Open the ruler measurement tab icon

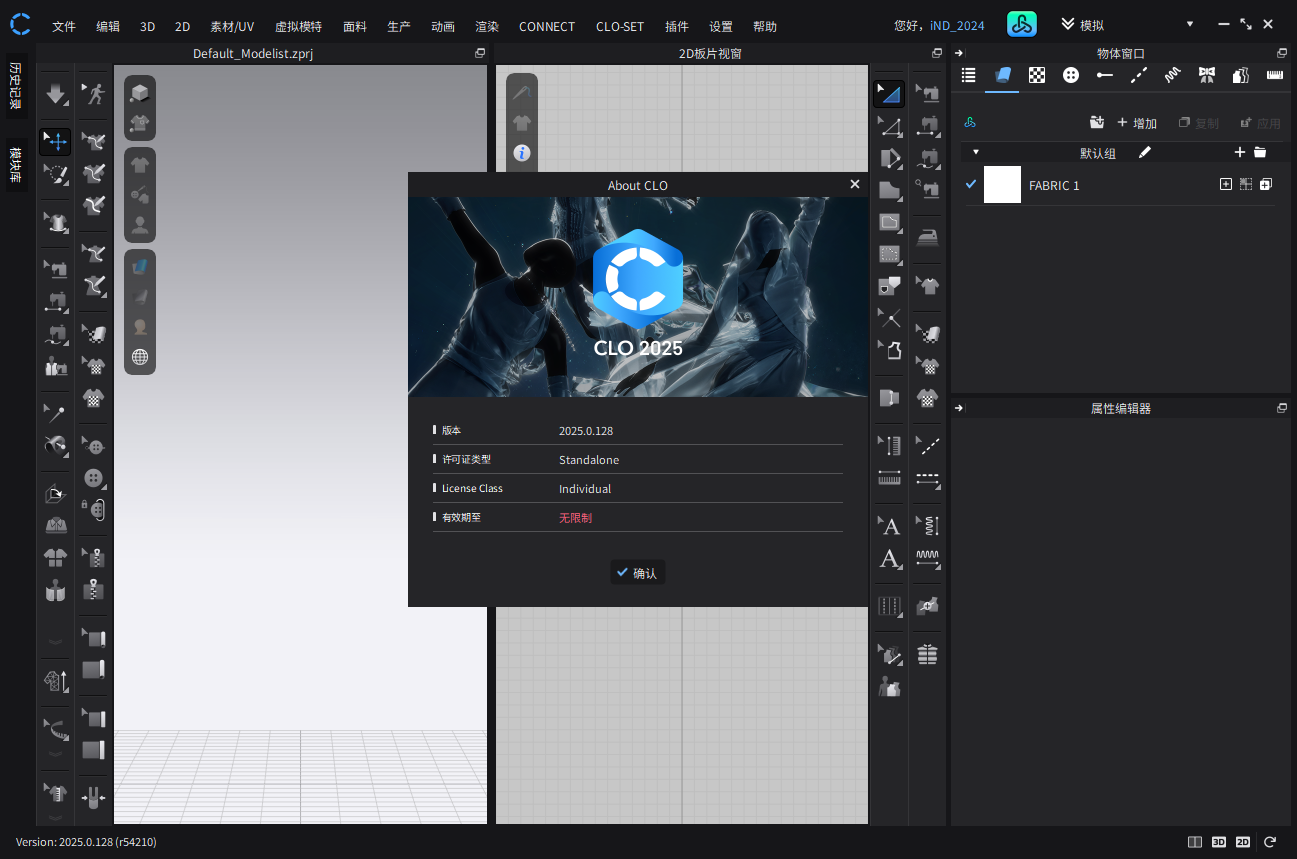(1274, 74)
